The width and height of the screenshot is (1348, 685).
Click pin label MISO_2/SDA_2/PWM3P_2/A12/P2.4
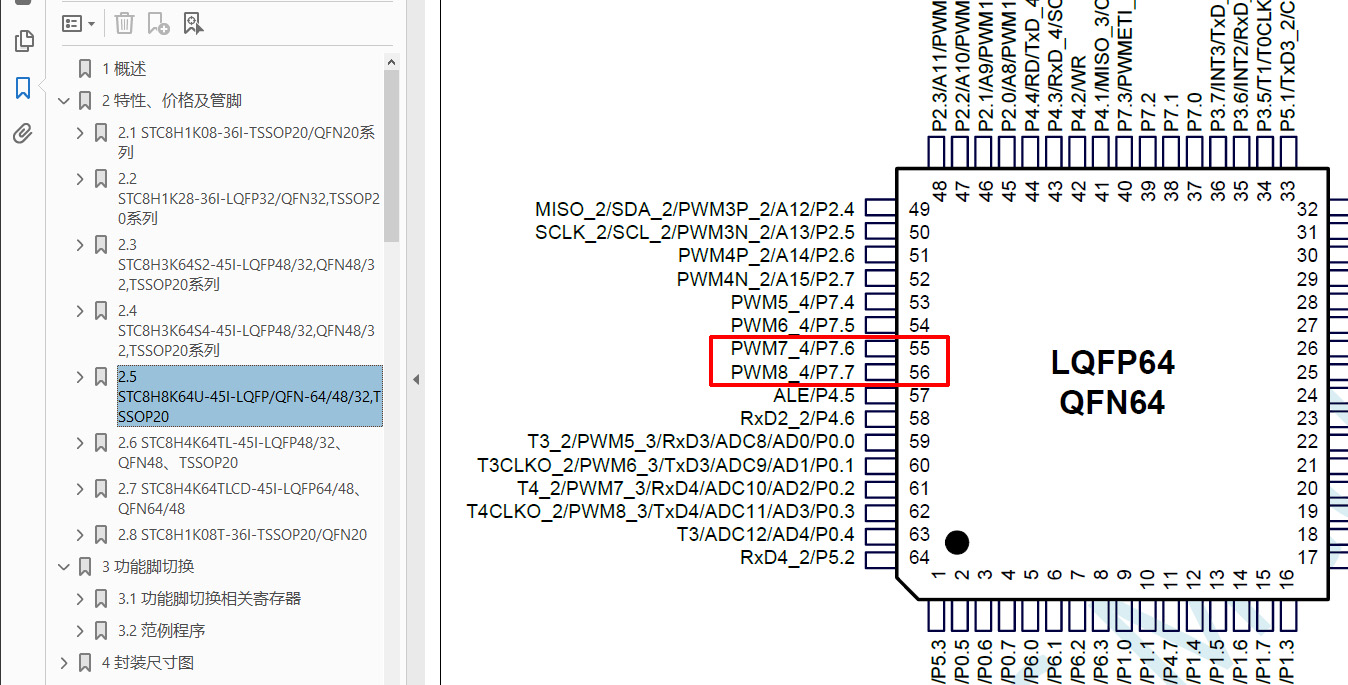(x=695, y=209)
